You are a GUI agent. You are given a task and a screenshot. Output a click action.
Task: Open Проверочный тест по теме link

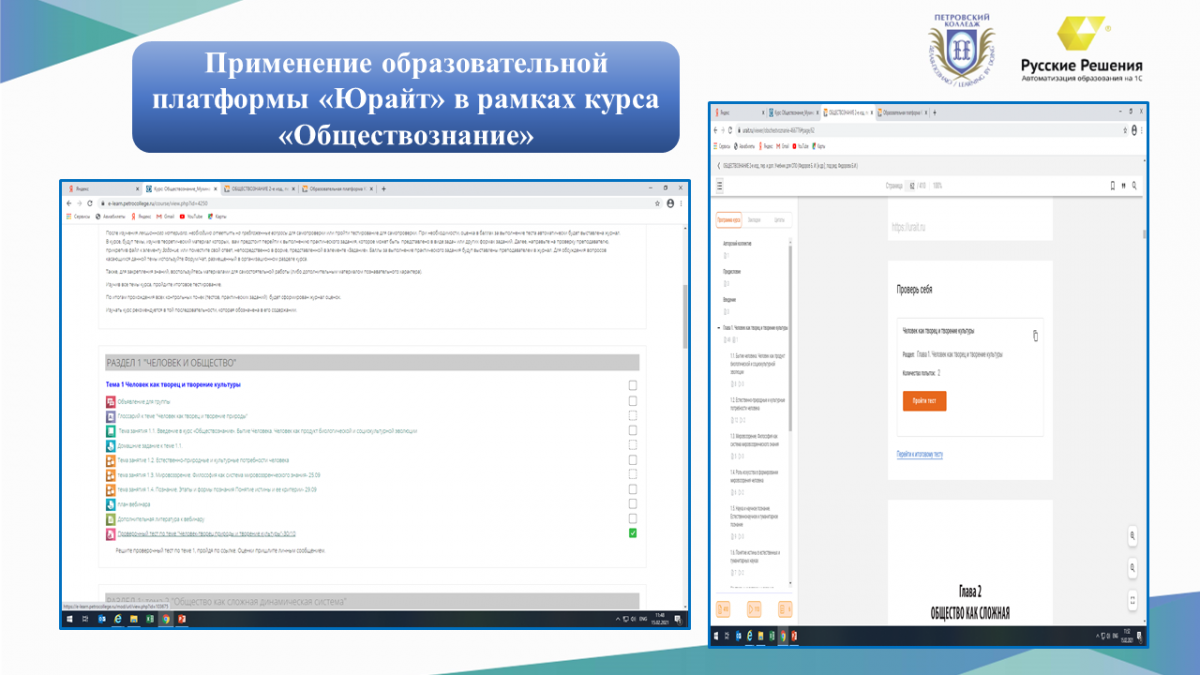pos(207,534)
